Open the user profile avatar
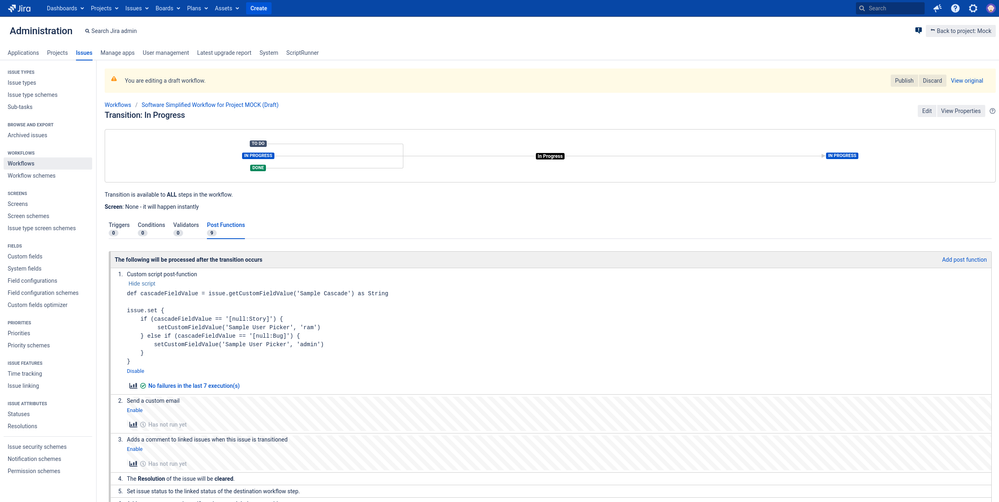 (990, 8)
